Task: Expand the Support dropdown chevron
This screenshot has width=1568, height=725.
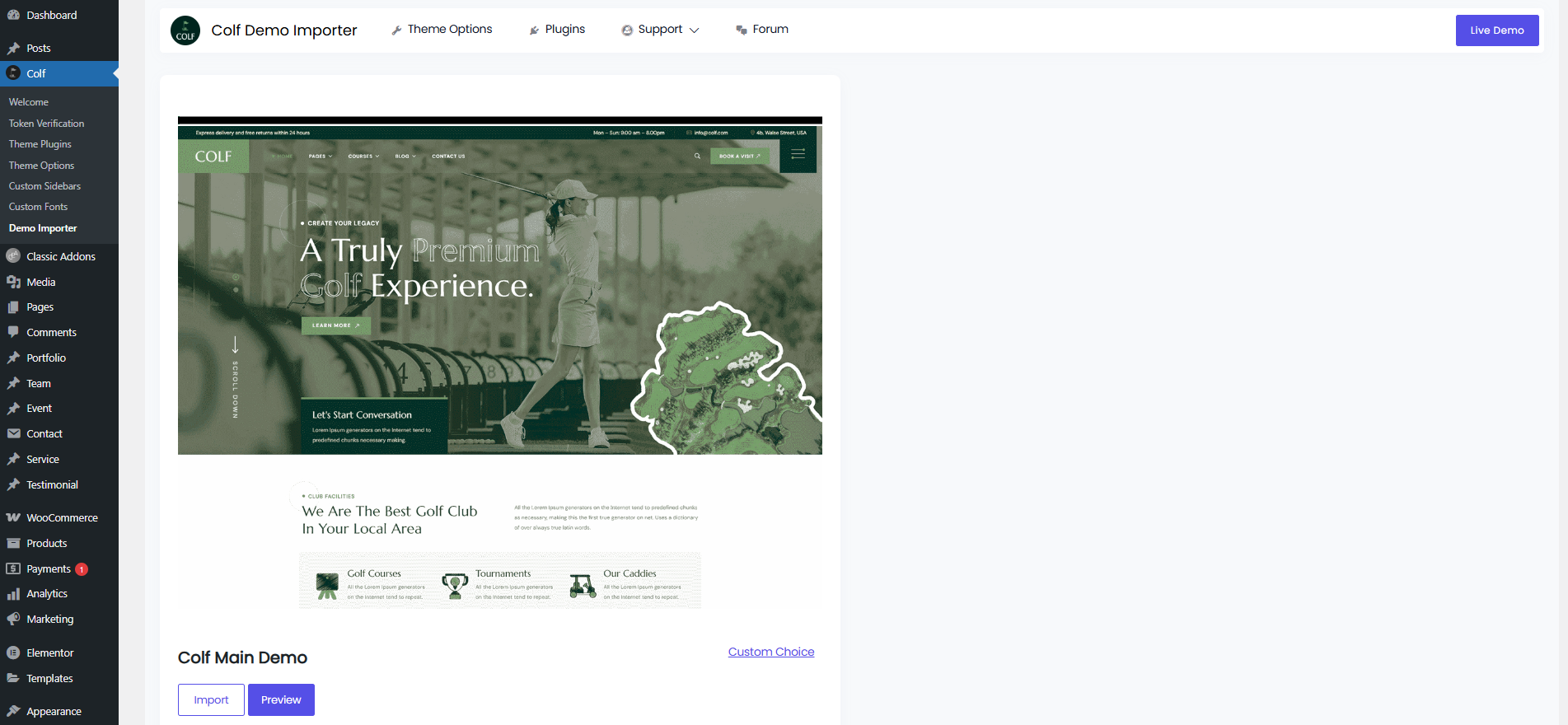Action: 695,30
